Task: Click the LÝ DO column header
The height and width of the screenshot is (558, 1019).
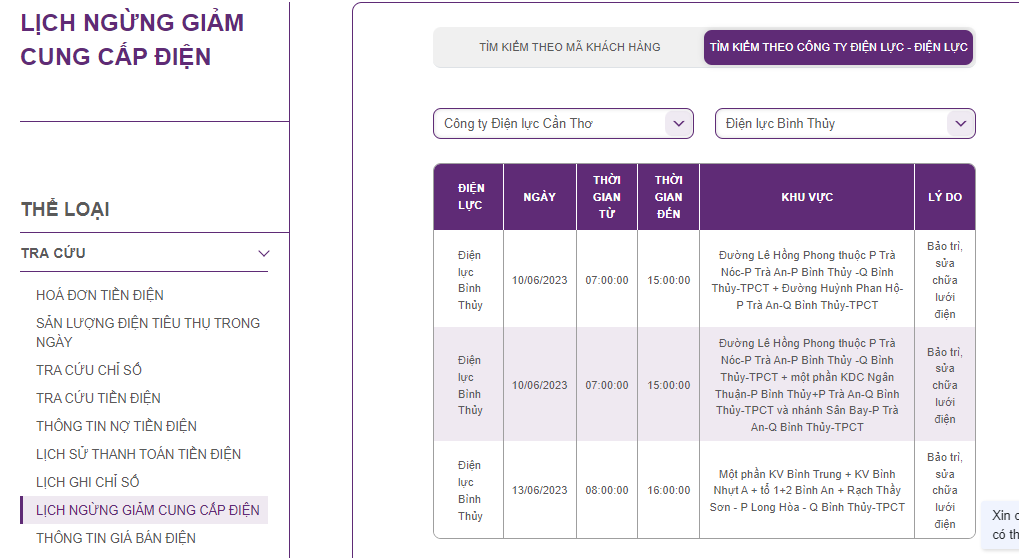Action: click(x=945, y=197)
